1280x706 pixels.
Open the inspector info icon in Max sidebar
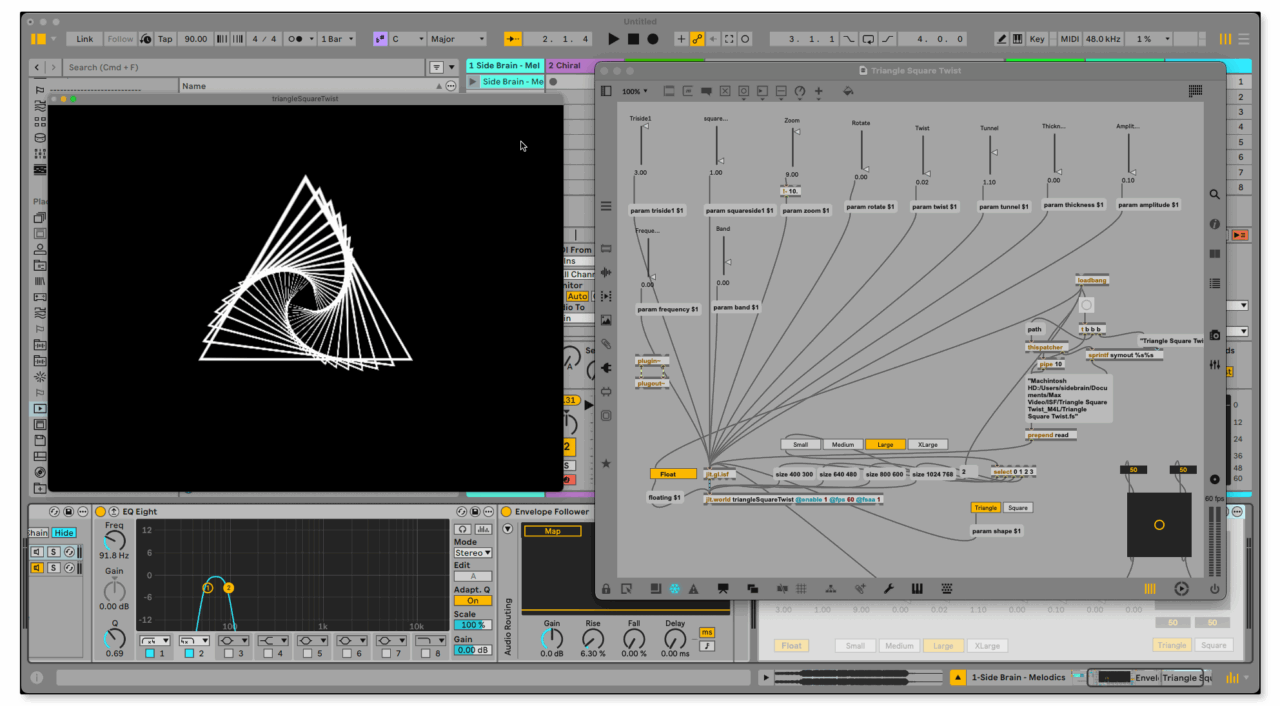1215,224
